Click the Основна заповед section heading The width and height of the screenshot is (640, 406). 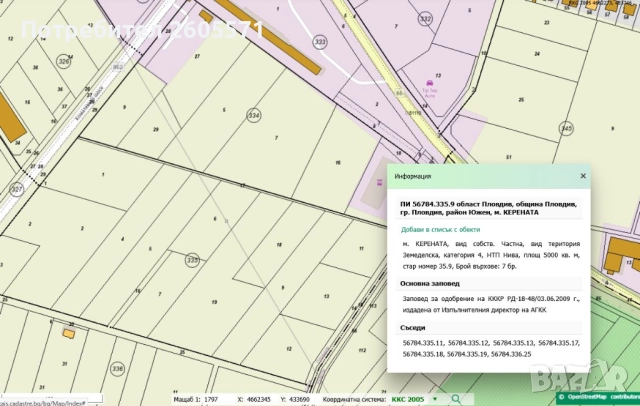[x=430, y=282]
